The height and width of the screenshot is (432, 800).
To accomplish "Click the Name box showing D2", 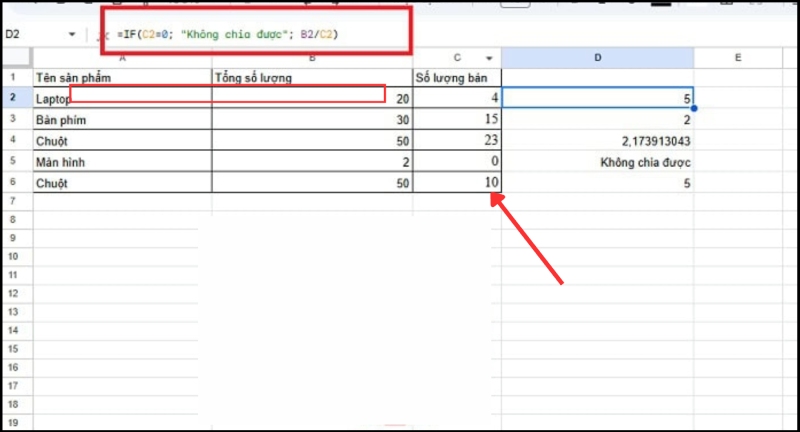I will [x=30, y=35].
